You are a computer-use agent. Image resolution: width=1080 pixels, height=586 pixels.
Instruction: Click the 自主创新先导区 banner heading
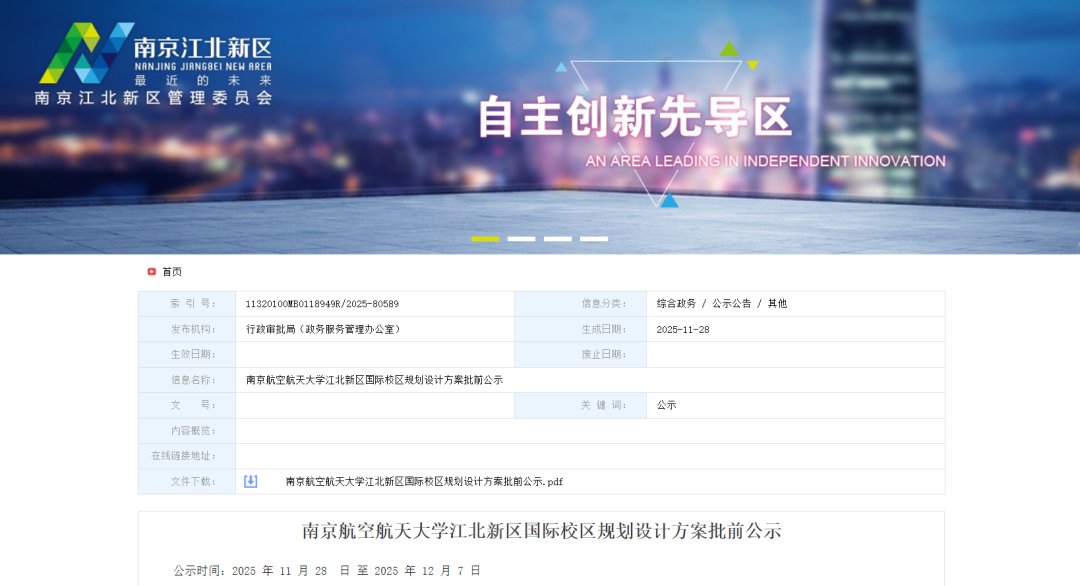point(634,117)
